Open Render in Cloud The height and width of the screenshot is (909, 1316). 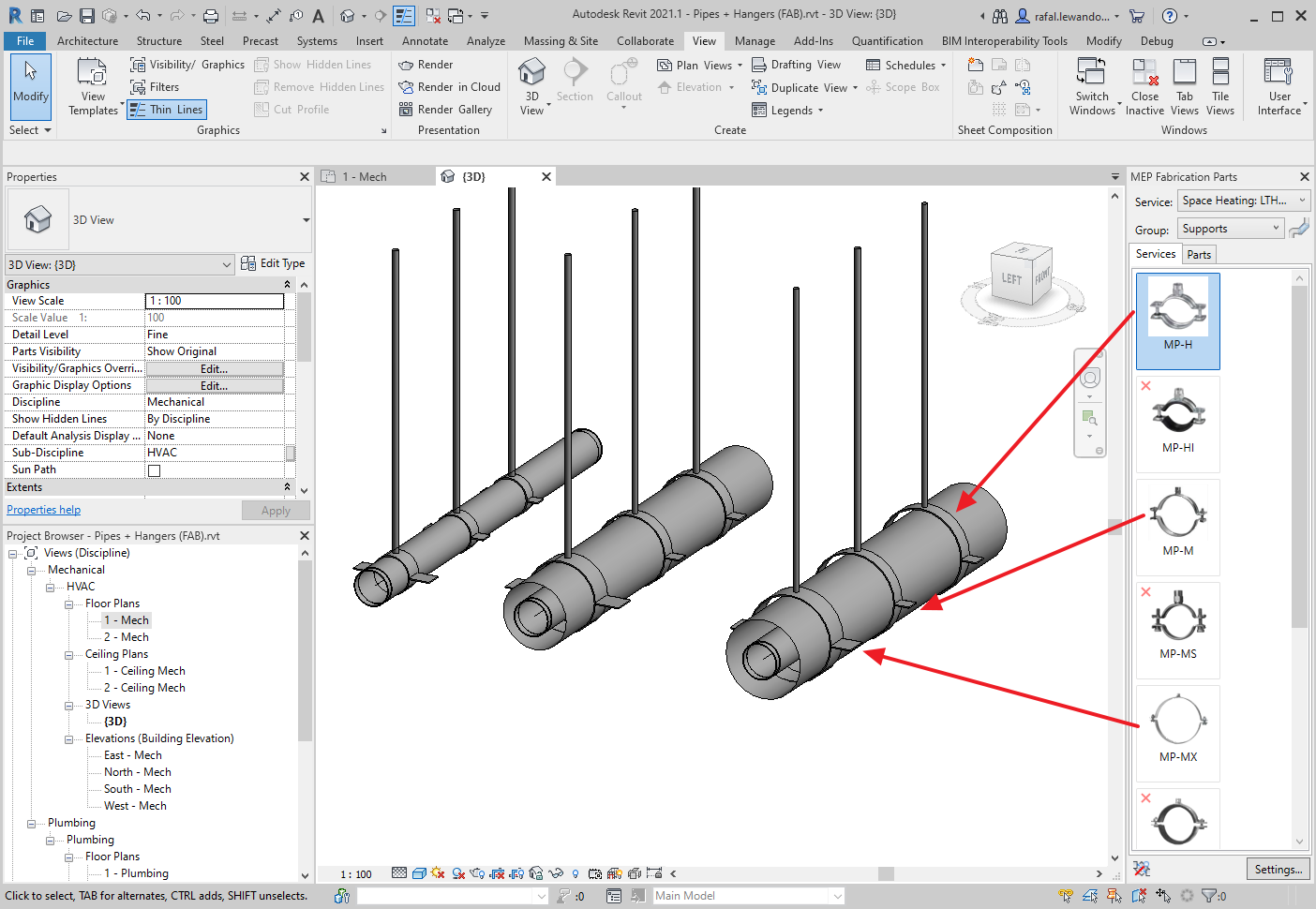point(449,87)
